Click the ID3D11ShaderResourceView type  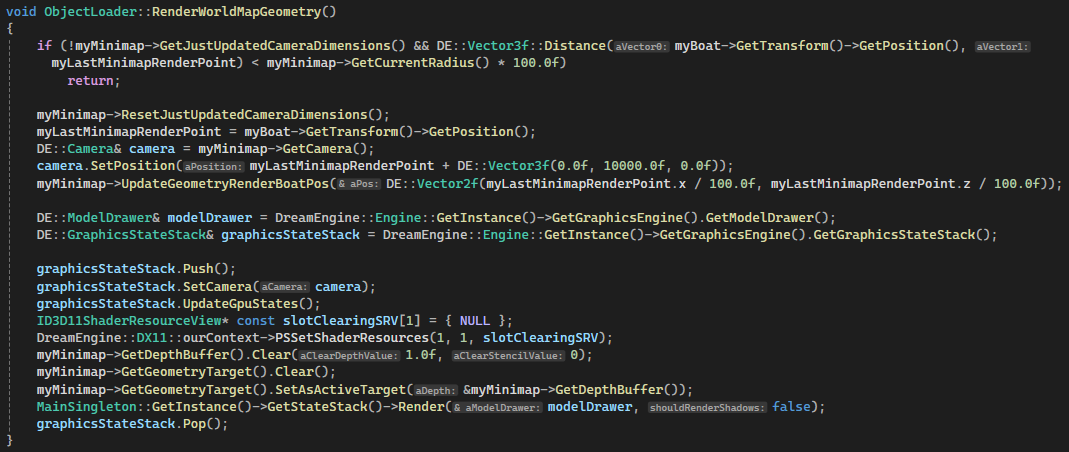tap(129, 320)
